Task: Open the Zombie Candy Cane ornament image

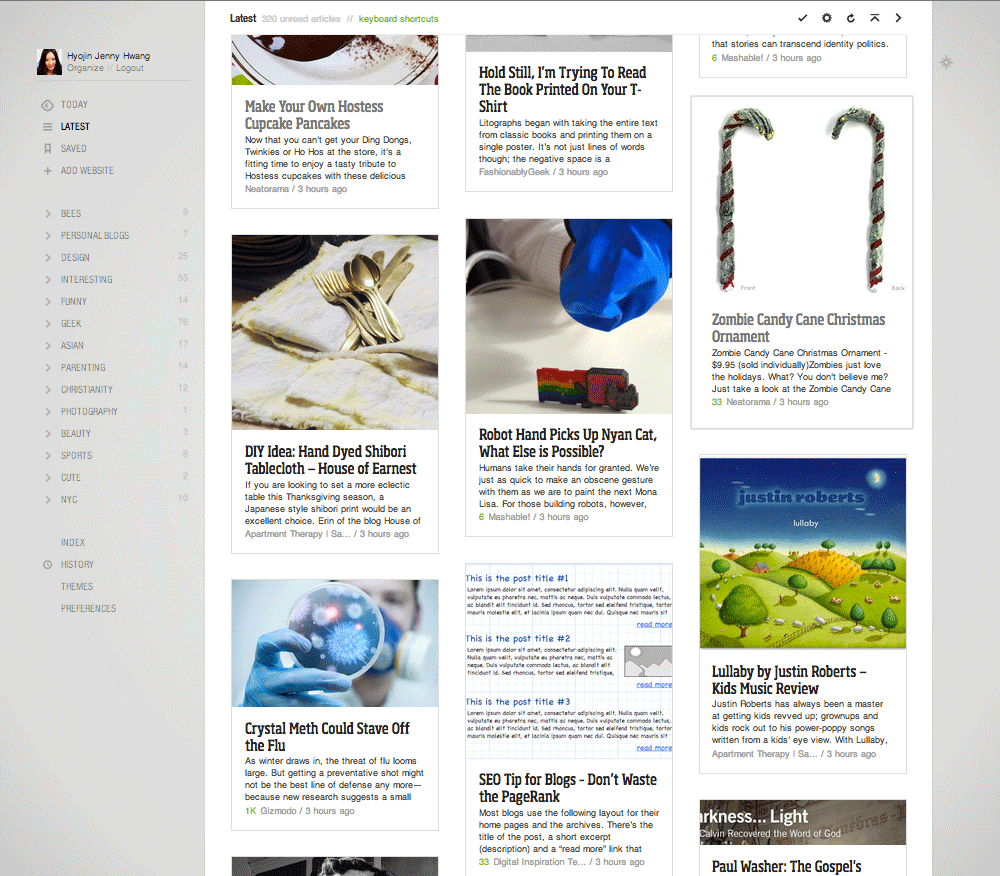Action: tap(802, 200)
